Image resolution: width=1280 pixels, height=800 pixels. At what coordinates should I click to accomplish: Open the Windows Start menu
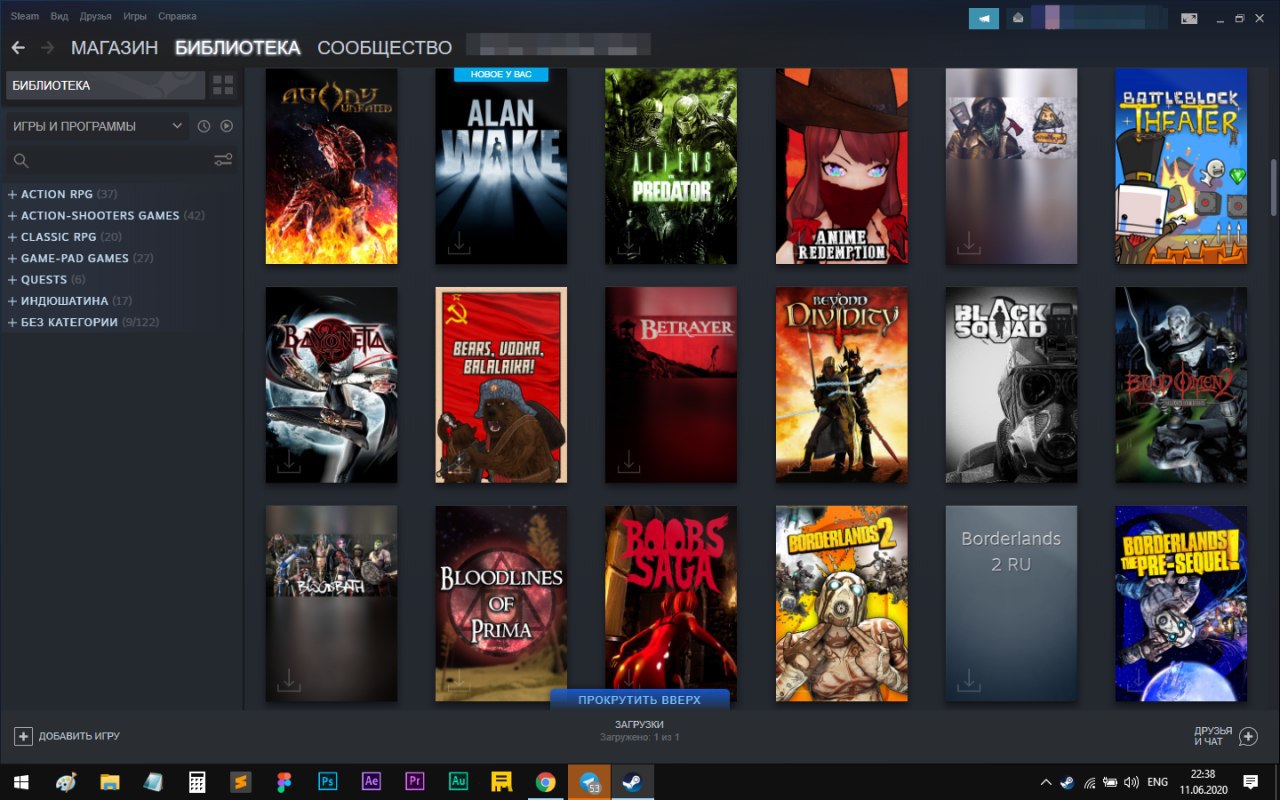point(20,781)
